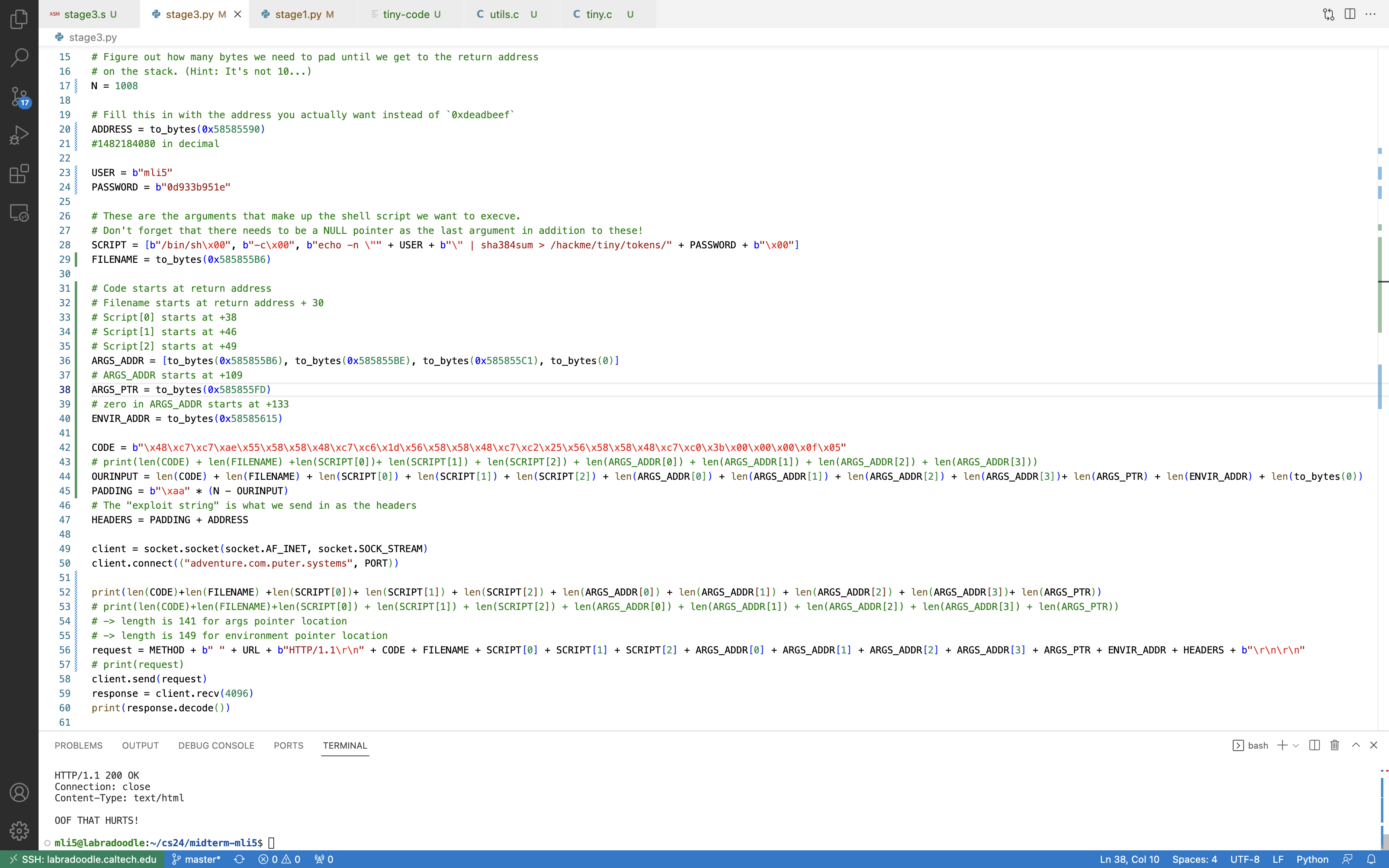Open the Remote Explorer icon

[19, 213]
